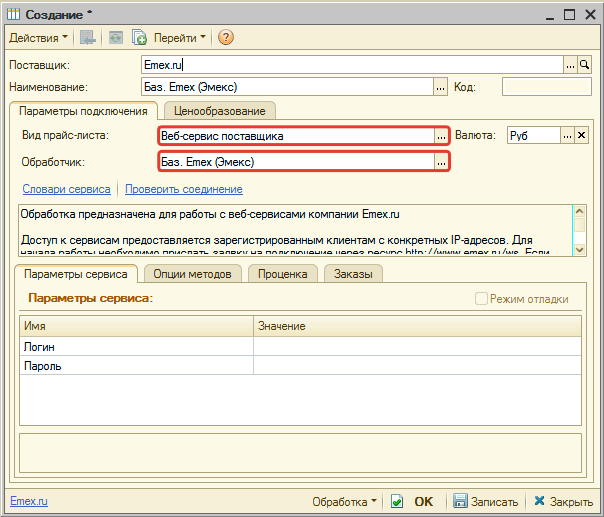604x517 pixels.
Task: Select the Логин row name cell
Action: pyautogui.click(x=136, y=347)
